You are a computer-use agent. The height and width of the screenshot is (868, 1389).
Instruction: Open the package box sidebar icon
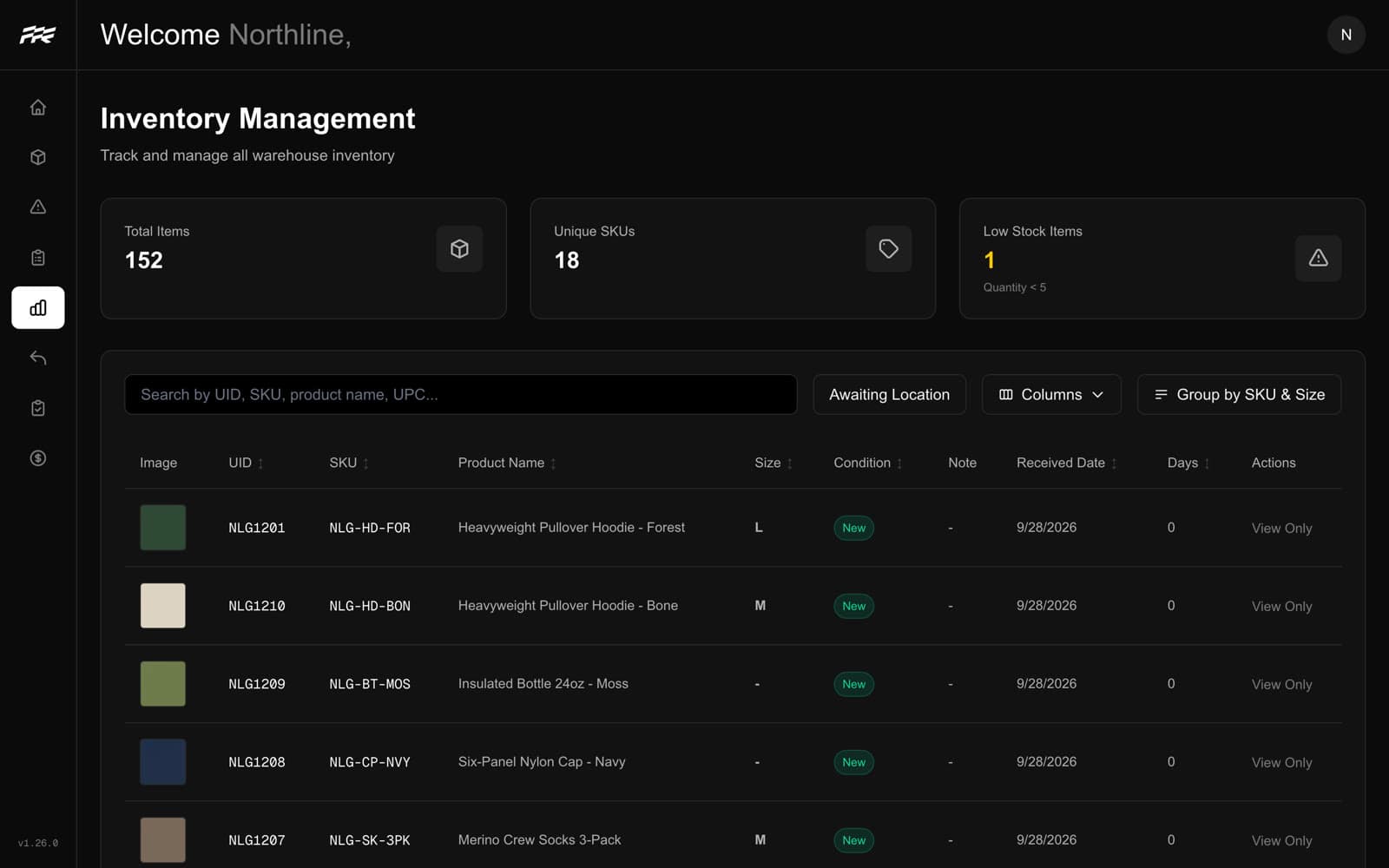point(38,157)
